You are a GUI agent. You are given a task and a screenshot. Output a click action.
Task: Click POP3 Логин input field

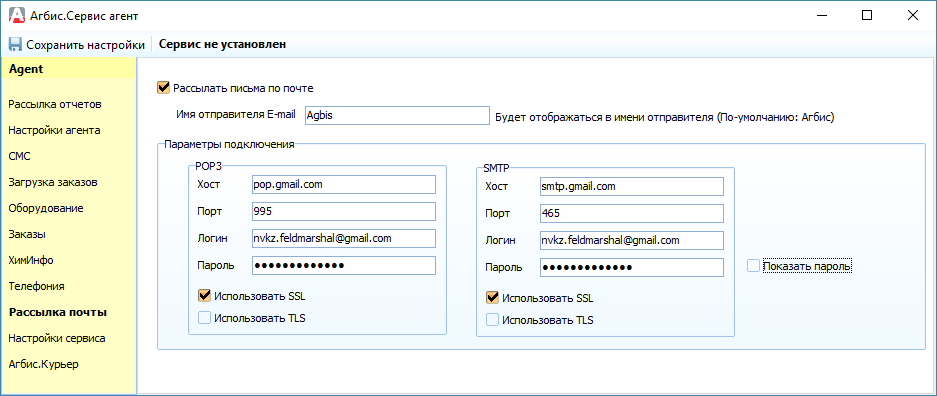(344, 238)
